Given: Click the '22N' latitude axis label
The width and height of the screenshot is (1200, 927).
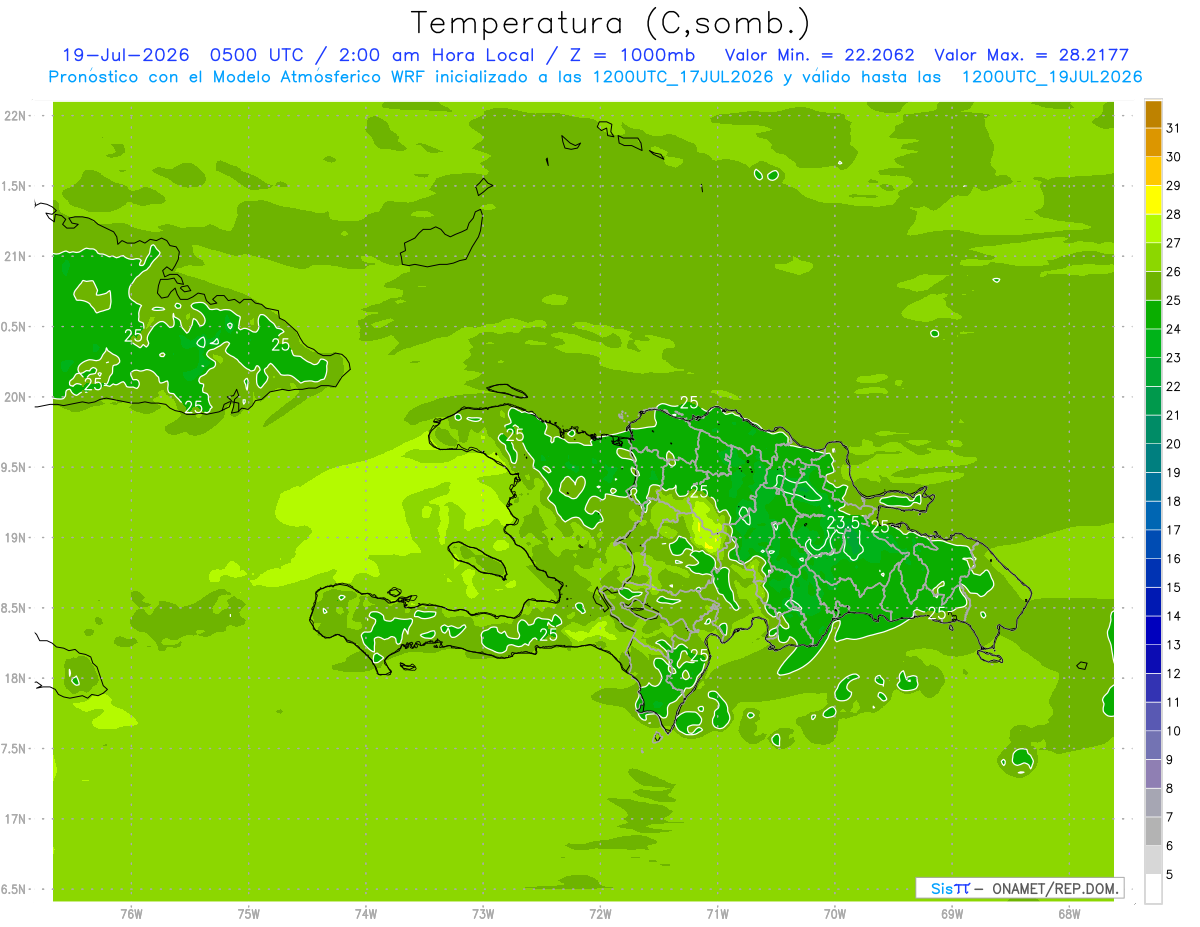Looking at the screenshot, I should [16, 116].
